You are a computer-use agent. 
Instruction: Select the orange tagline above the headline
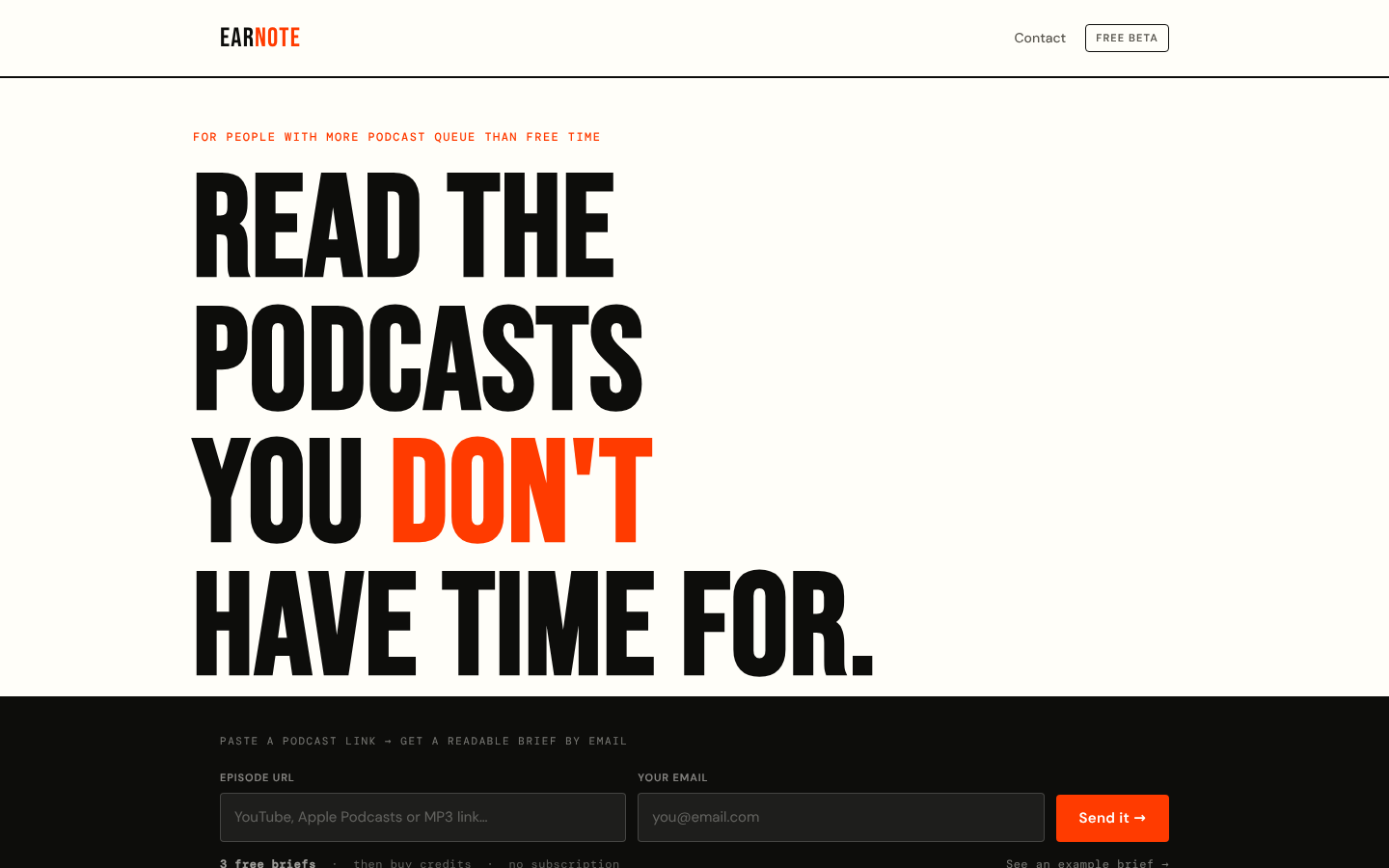click(x=396, y=137)
